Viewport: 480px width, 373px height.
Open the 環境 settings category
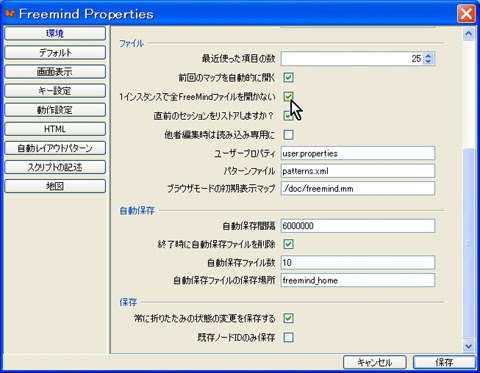click(x=55, y=33)
